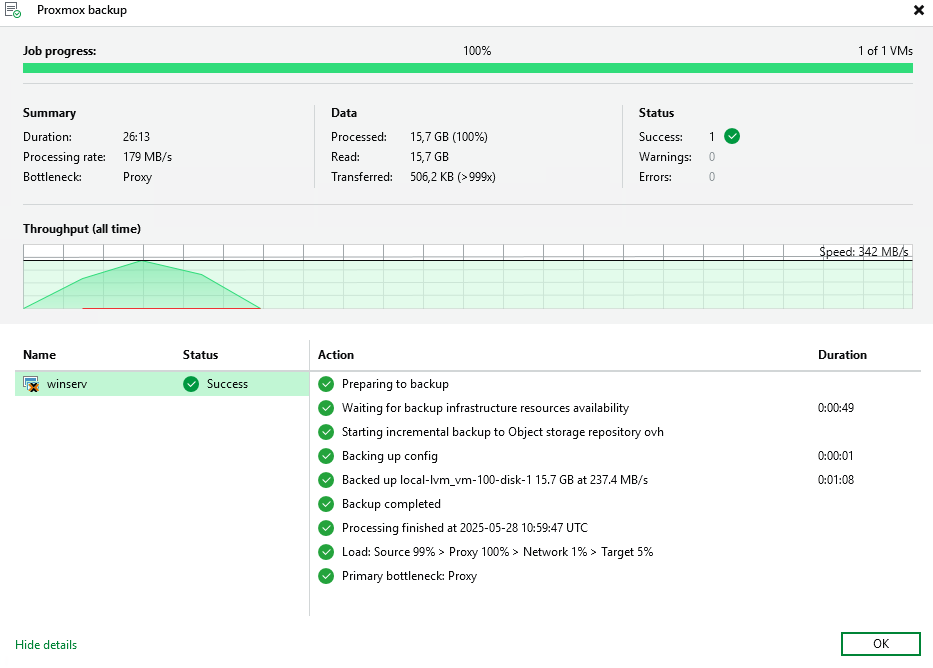The width and height of the screenshot is (933, 668).
Task: Click 'Primary bottleneck: Proxy' text
Action: pyautogui.click(x=409, y=576)
